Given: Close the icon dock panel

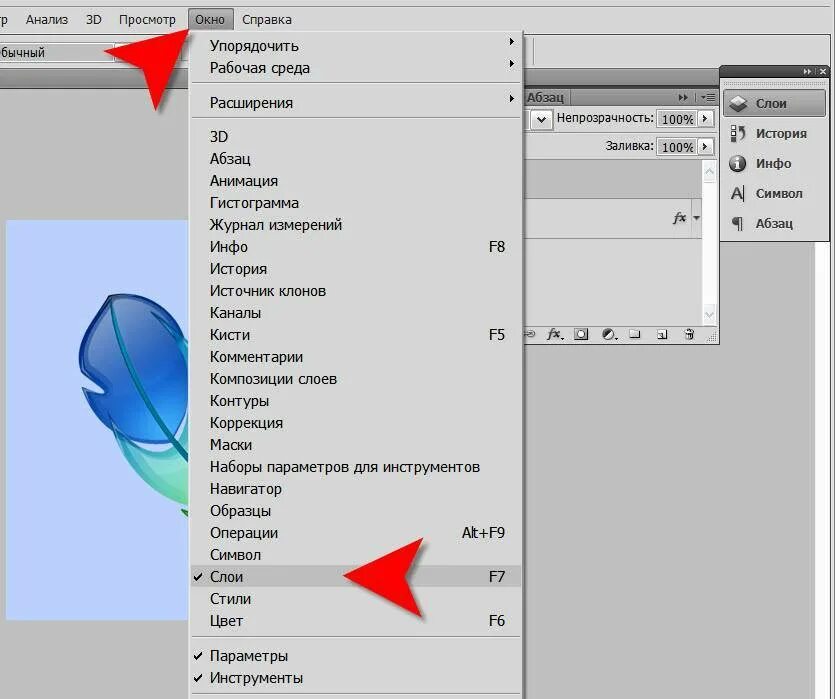Looking at the screenshot, I should [x=823, y=71].
